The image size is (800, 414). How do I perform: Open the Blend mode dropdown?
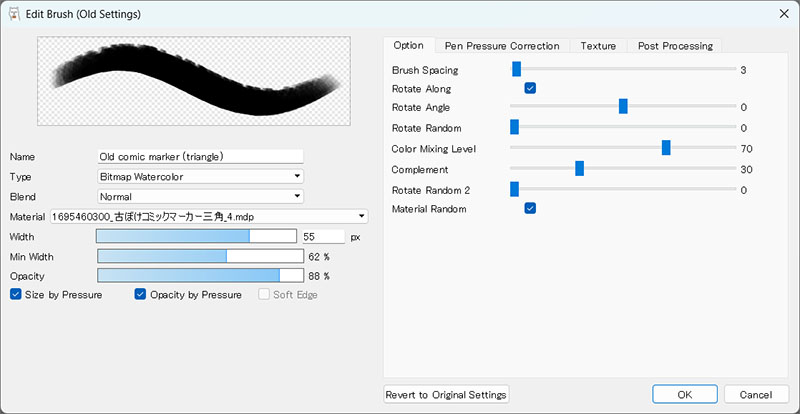pyautogui.click(x=201, y=197)
